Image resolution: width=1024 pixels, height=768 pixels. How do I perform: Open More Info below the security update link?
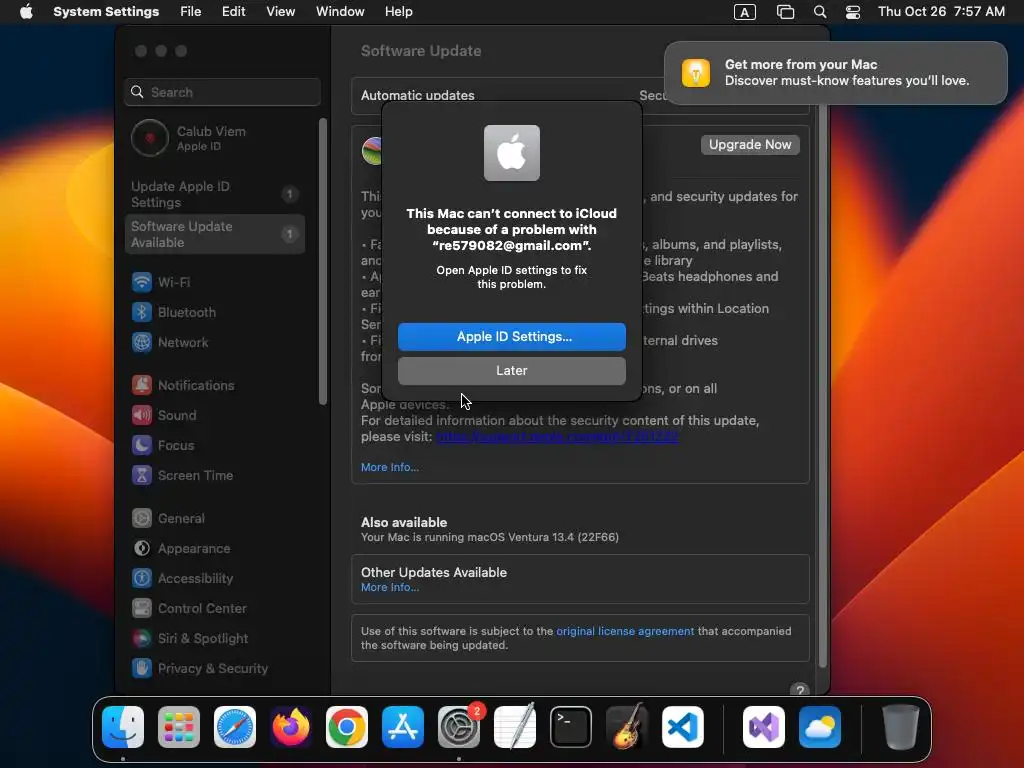(390, 467)
